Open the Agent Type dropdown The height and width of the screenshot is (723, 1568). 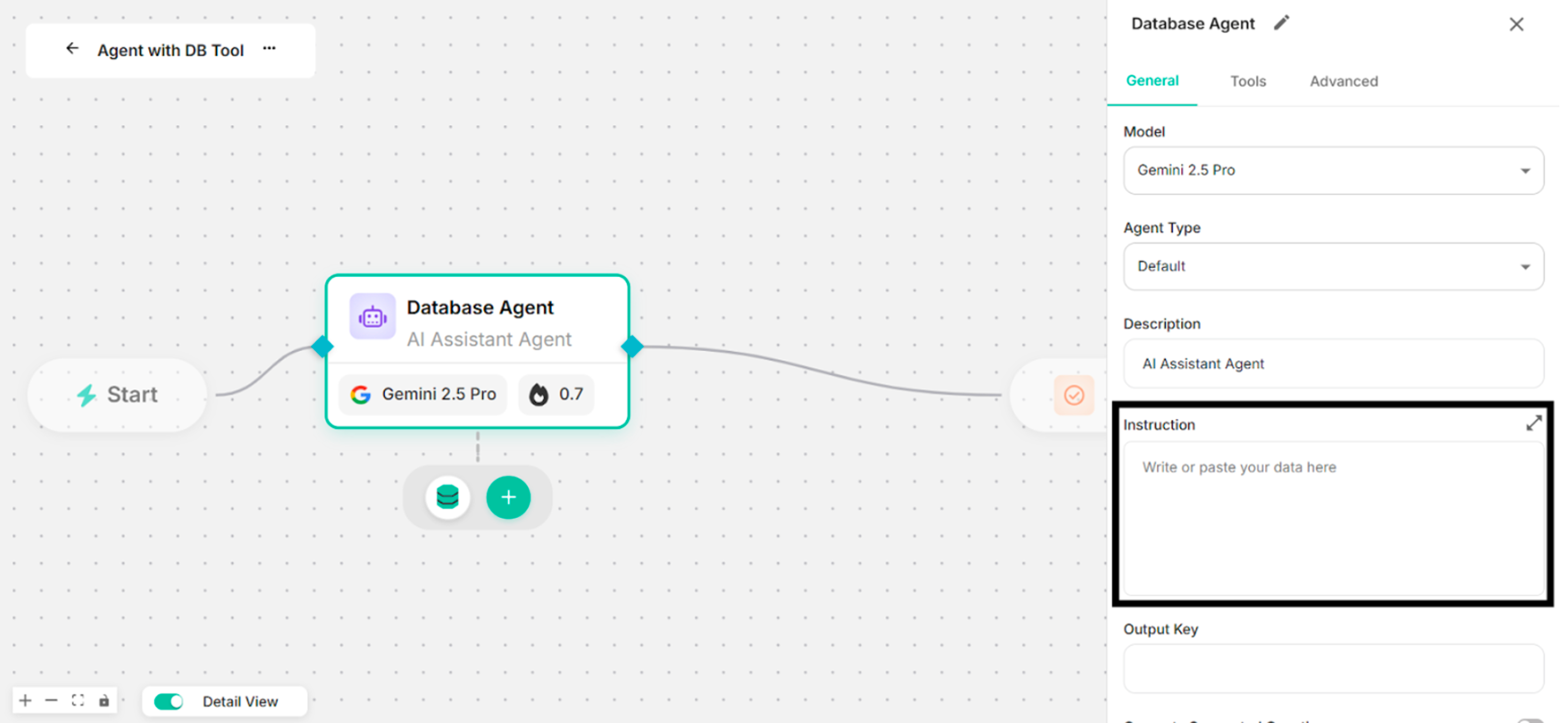pyautogui.click(x=1333, y=267)
